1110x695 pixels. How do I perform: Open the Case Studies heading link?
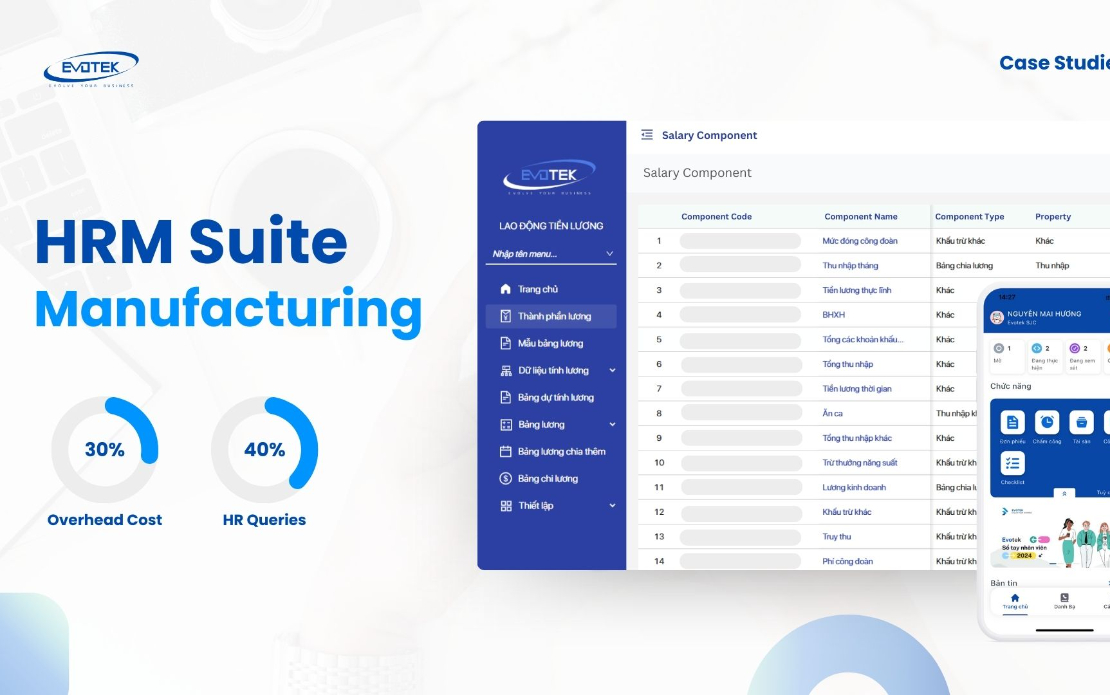1054,63
